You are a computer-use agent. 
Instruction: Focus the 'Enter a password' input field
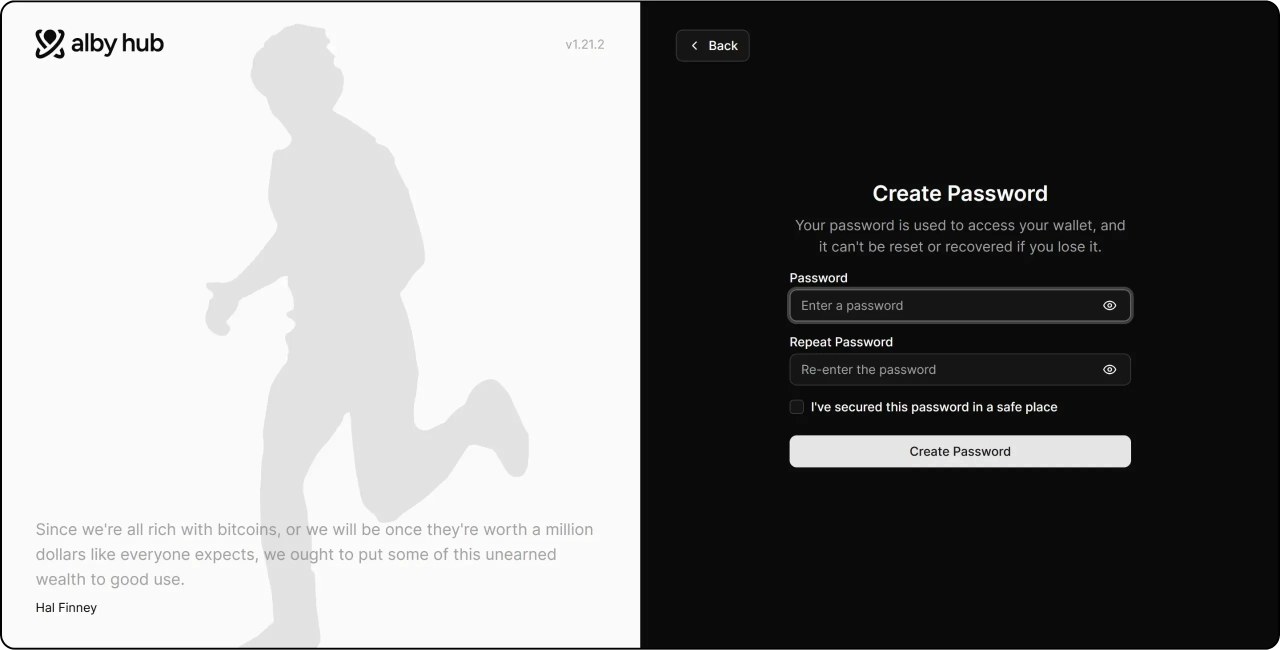940,306
